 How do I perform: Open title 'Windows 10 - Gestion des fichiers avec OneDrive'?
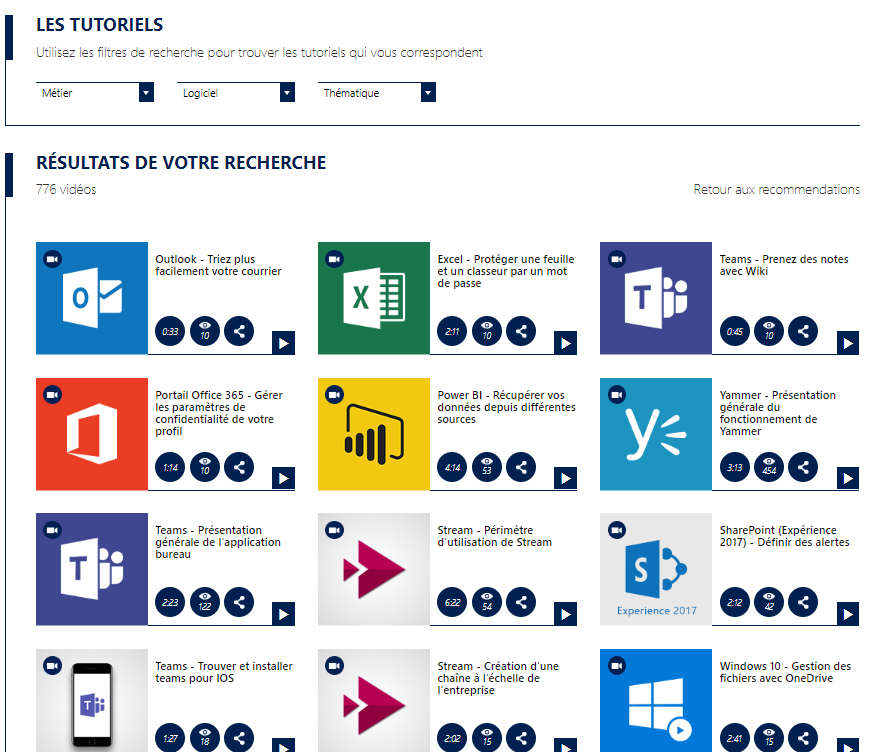785,672
